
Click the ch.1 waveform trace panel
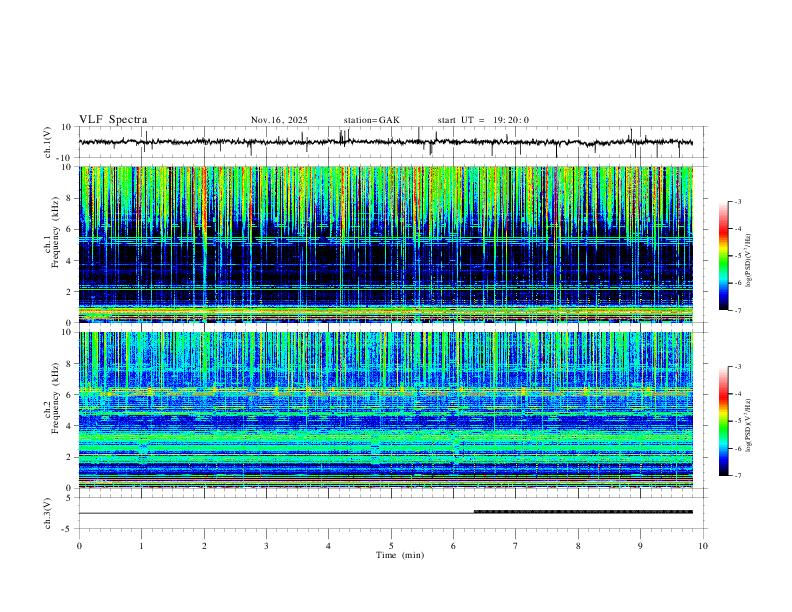pyautogui.click(x=393, y=142)
